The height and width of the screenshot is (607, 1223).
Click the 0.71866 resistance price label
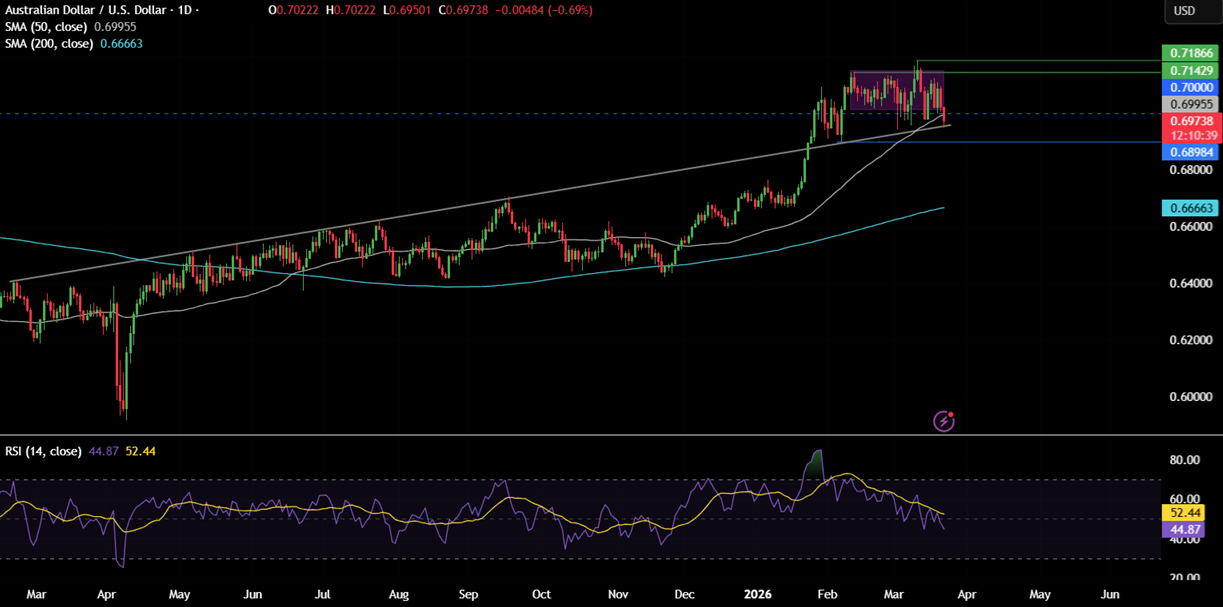click(x=1192, y=52)
